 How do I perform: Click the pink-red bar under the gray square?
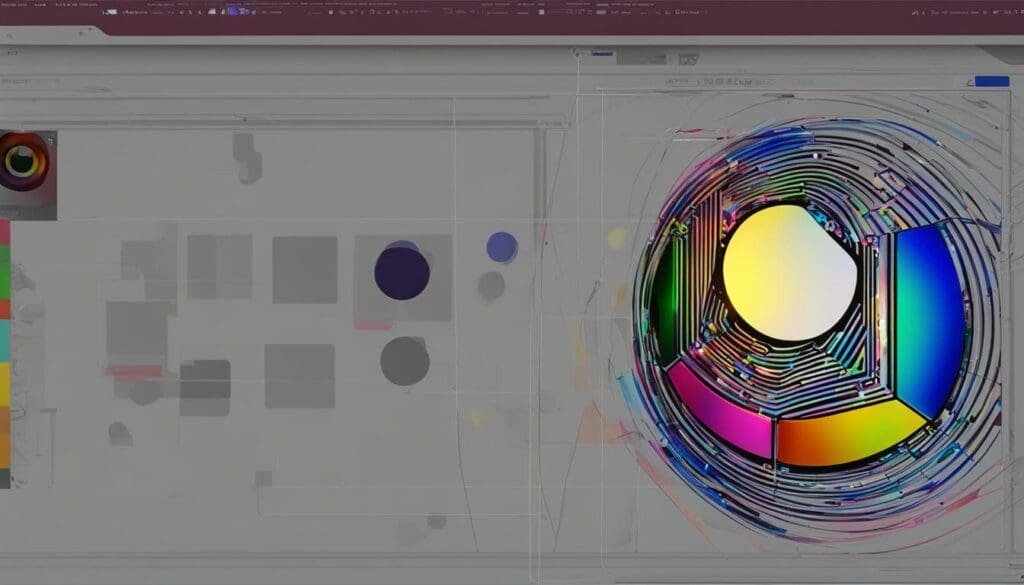(134, 371)
